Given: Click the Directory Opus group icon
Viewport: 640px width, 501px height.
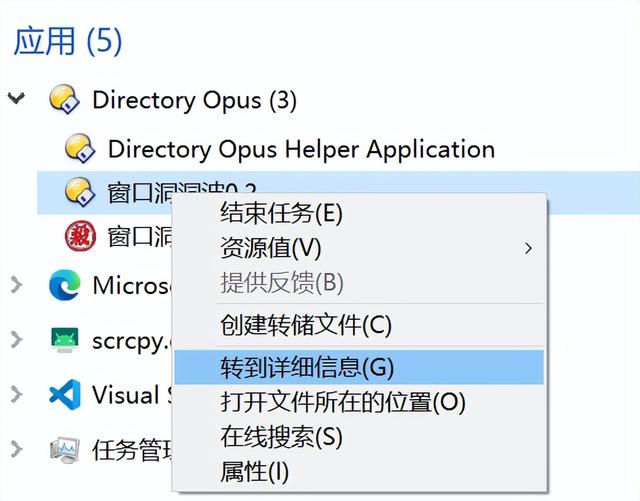Looking at the screenshot, I should point(64,99).
